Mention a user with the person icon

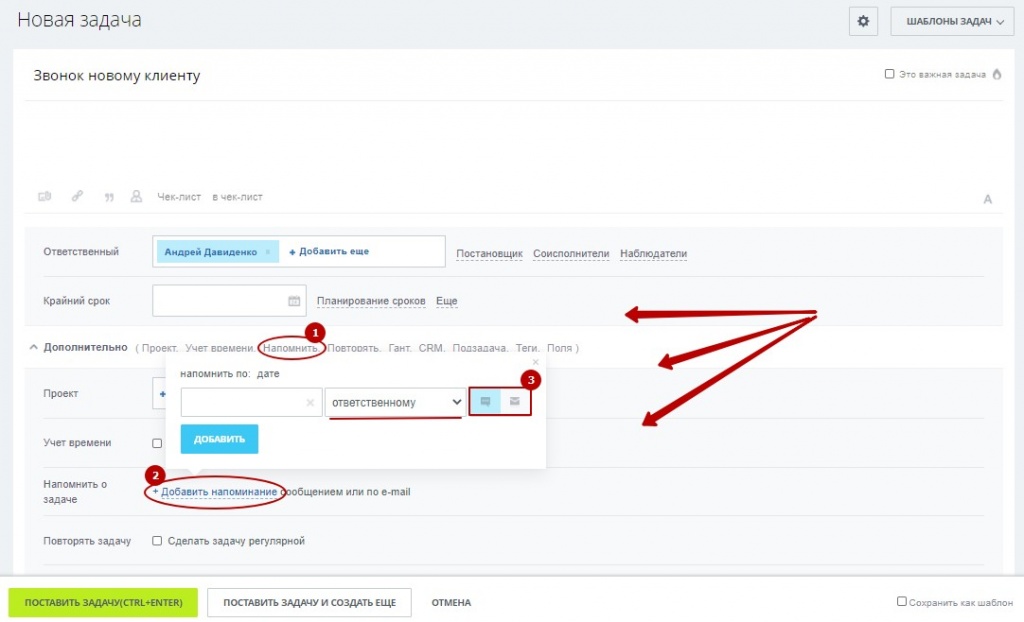[136, 196]
